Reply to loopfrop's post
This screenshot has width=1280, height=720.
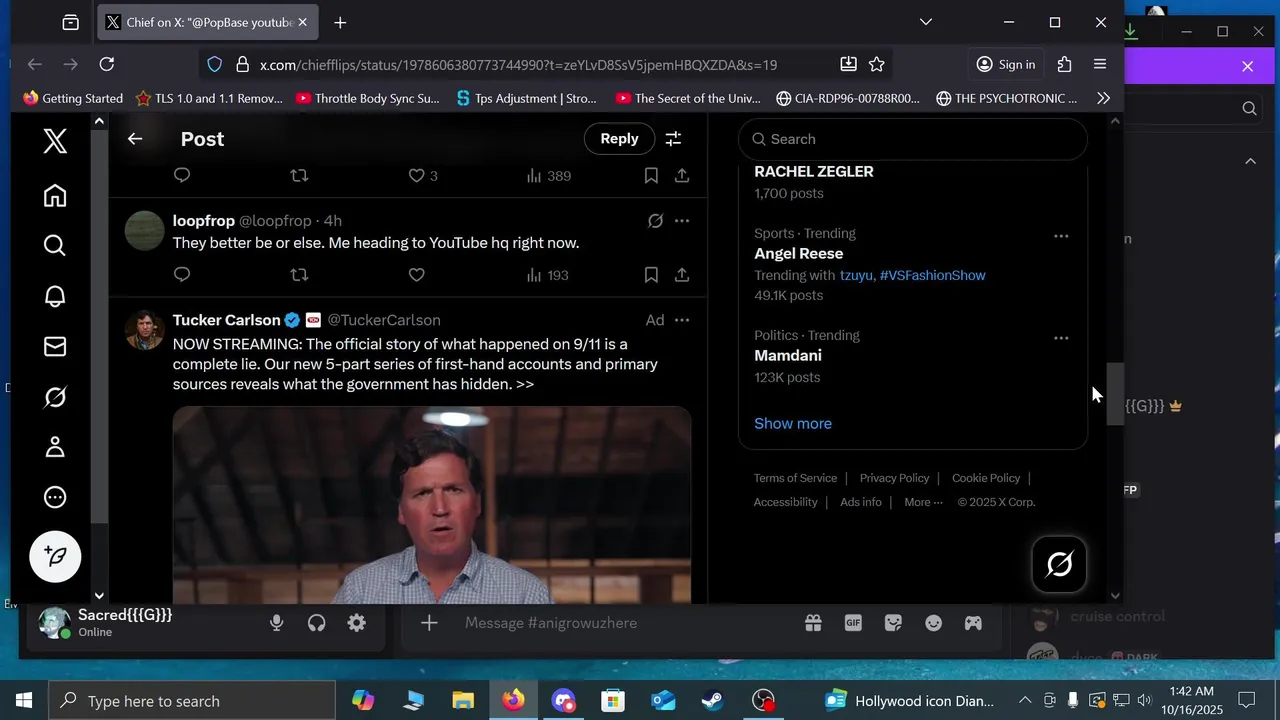pyautogui.click(x=182, y=275)
